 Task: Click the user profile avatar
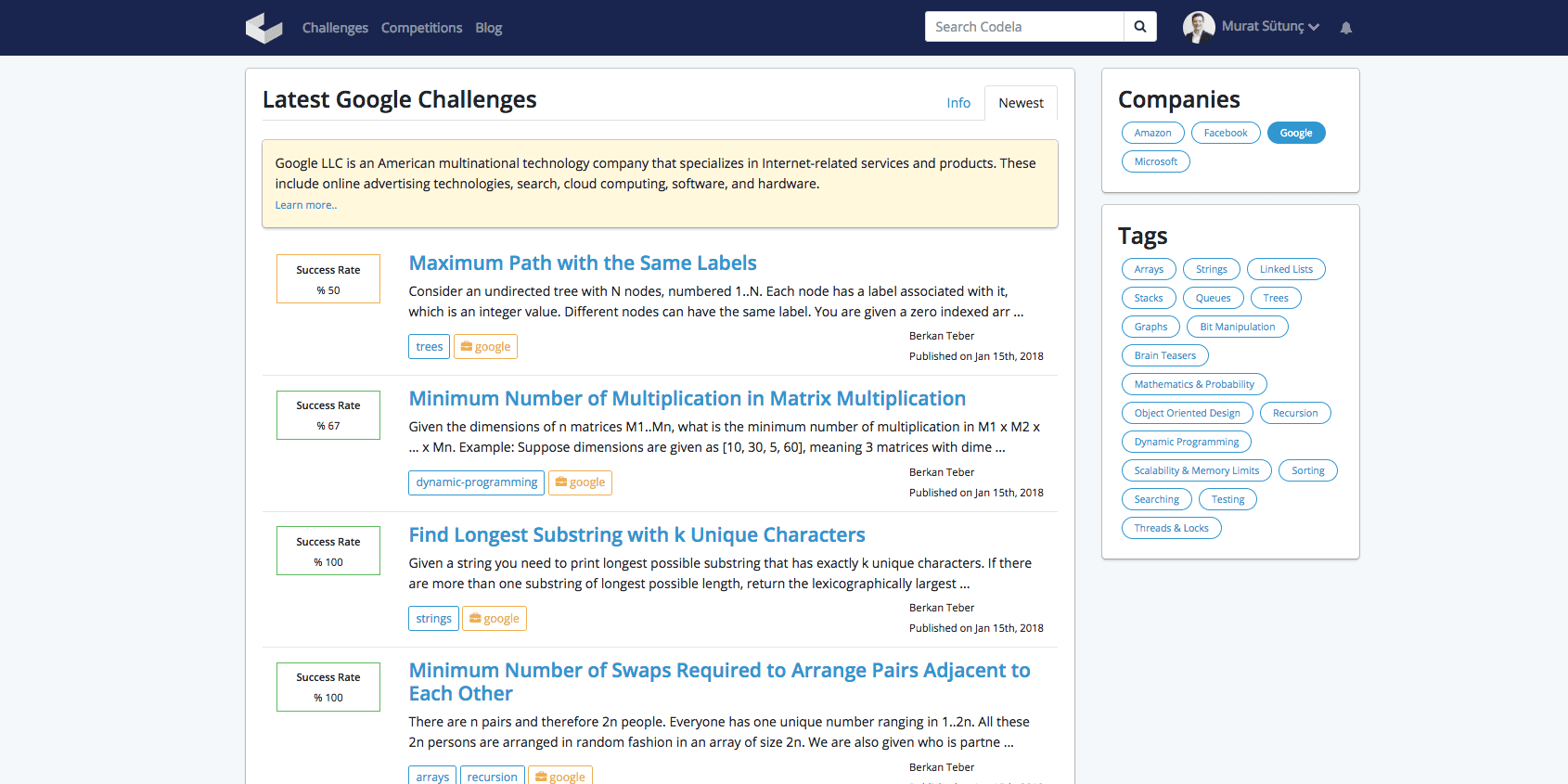click(1199, 27)
